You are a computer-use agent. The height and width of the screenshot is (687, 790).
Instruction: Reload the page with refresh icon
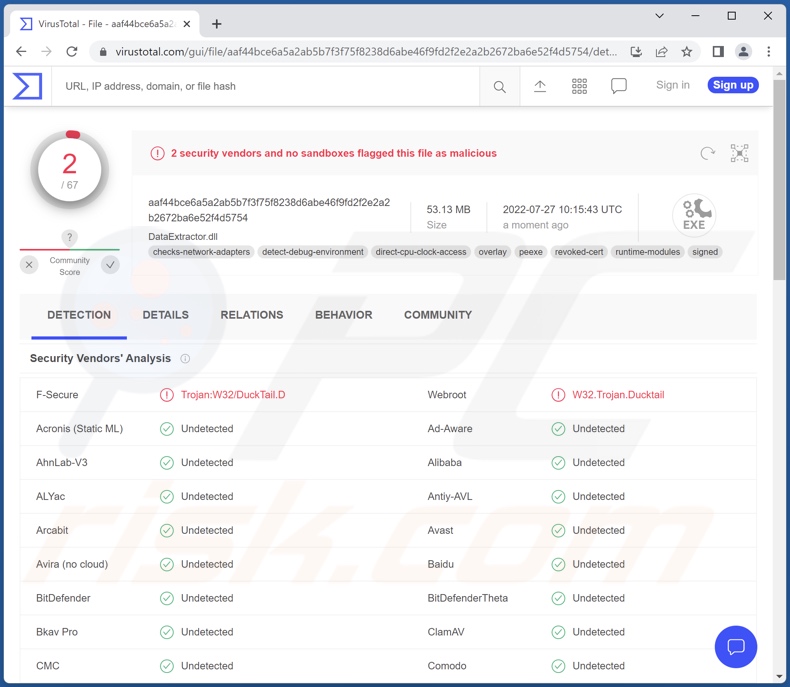tap(72, 51)
